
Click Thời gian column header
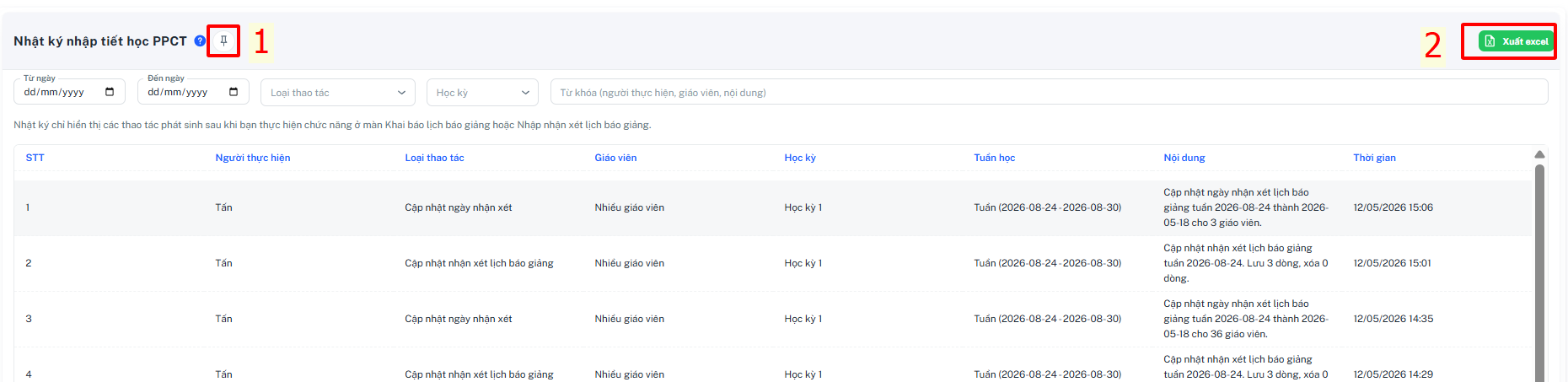tap(1375, 158)
